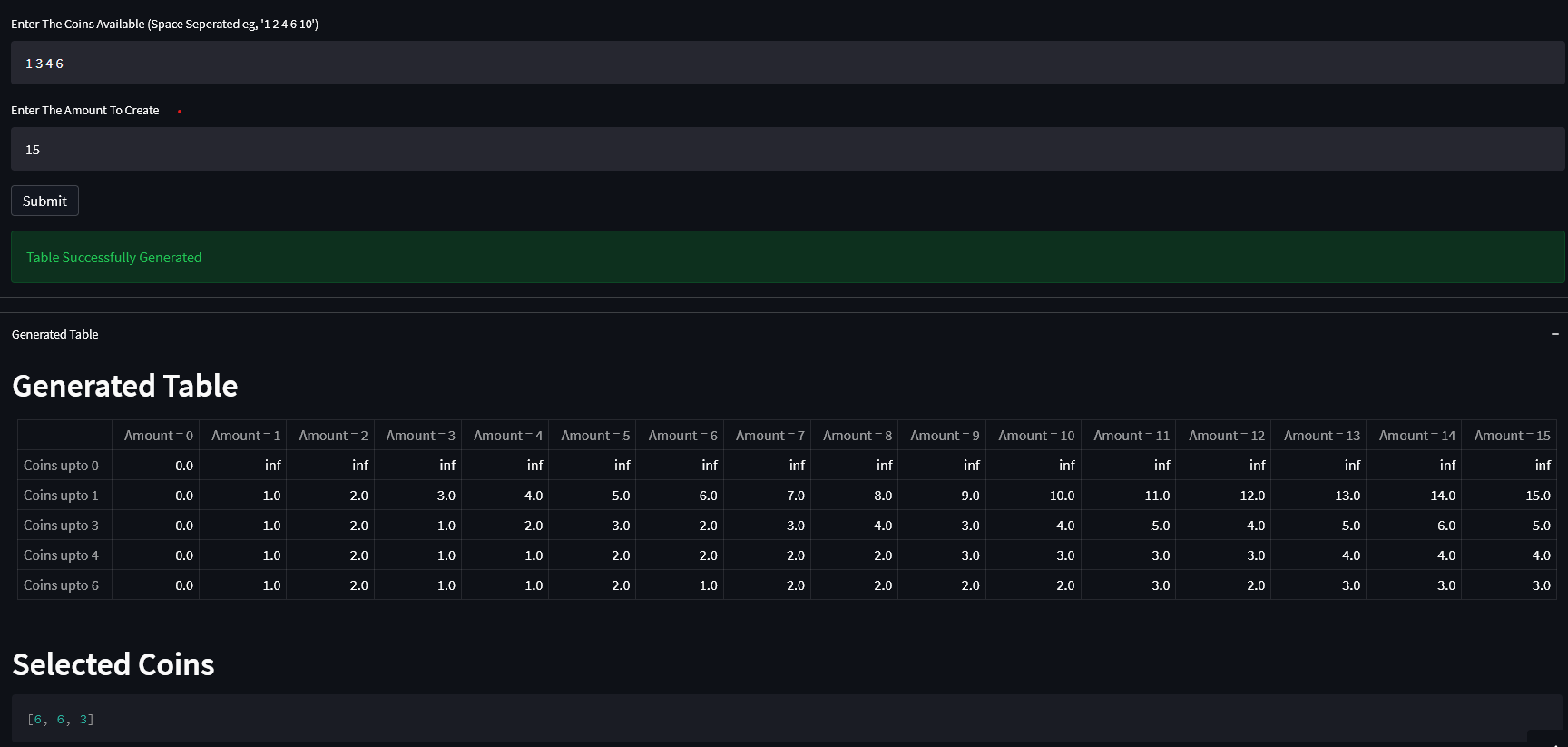
Task: Click the 'Selected Coins' heading
Action: coord(113,664)
